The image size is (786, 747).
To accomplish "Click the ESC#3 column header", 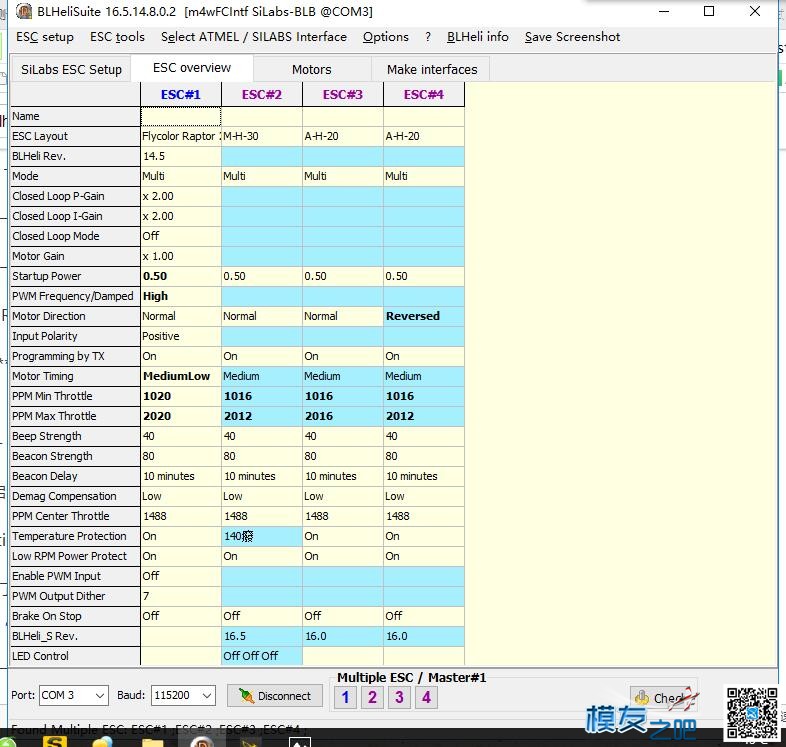I will point(343,95).
